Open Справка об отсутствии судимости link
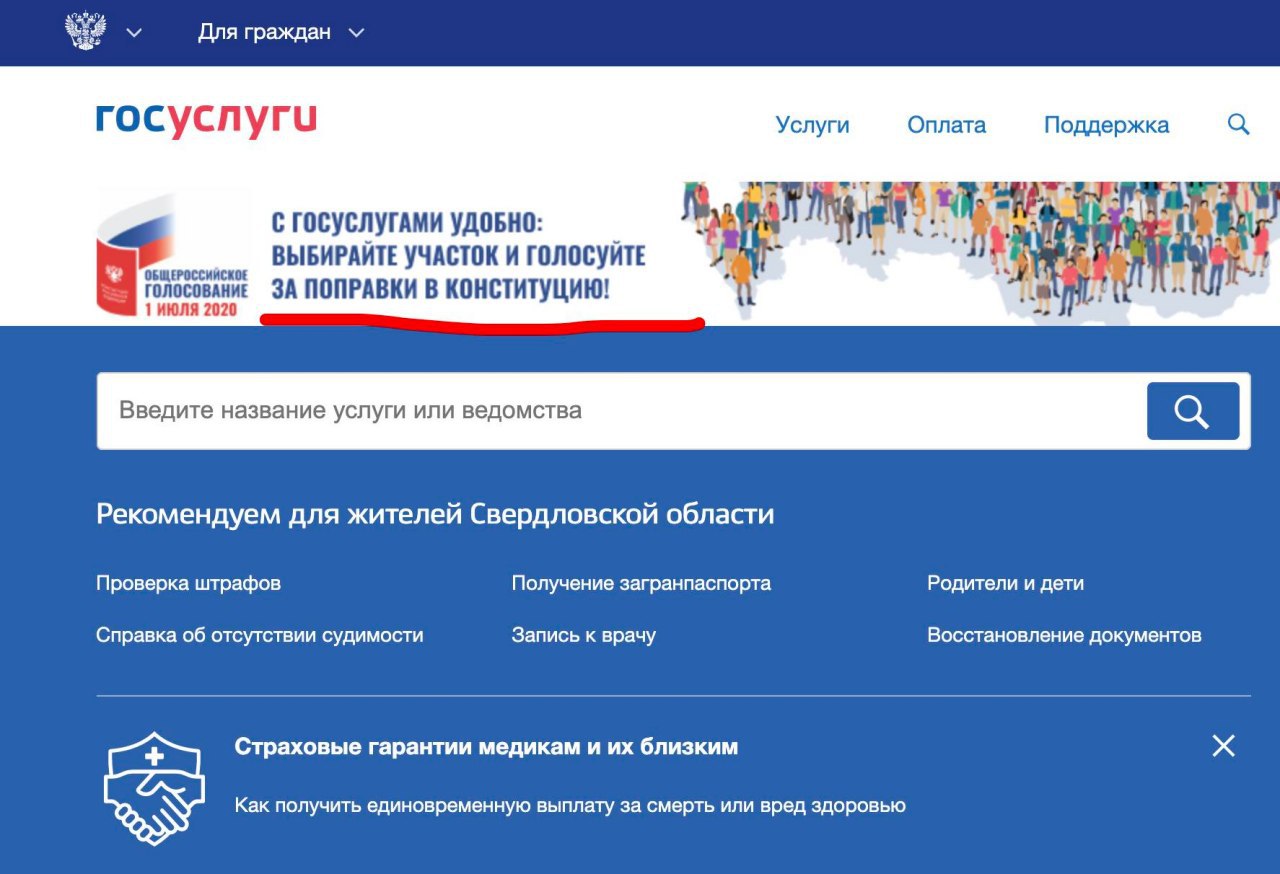The image size is (1280, 874). click(259, 635)
